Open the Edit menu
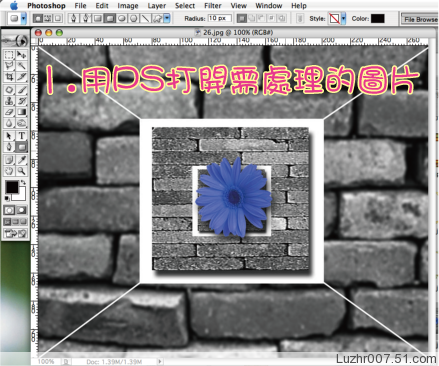Screen dimensions: 439x366 pyautogui.click(x=102, y=6)
